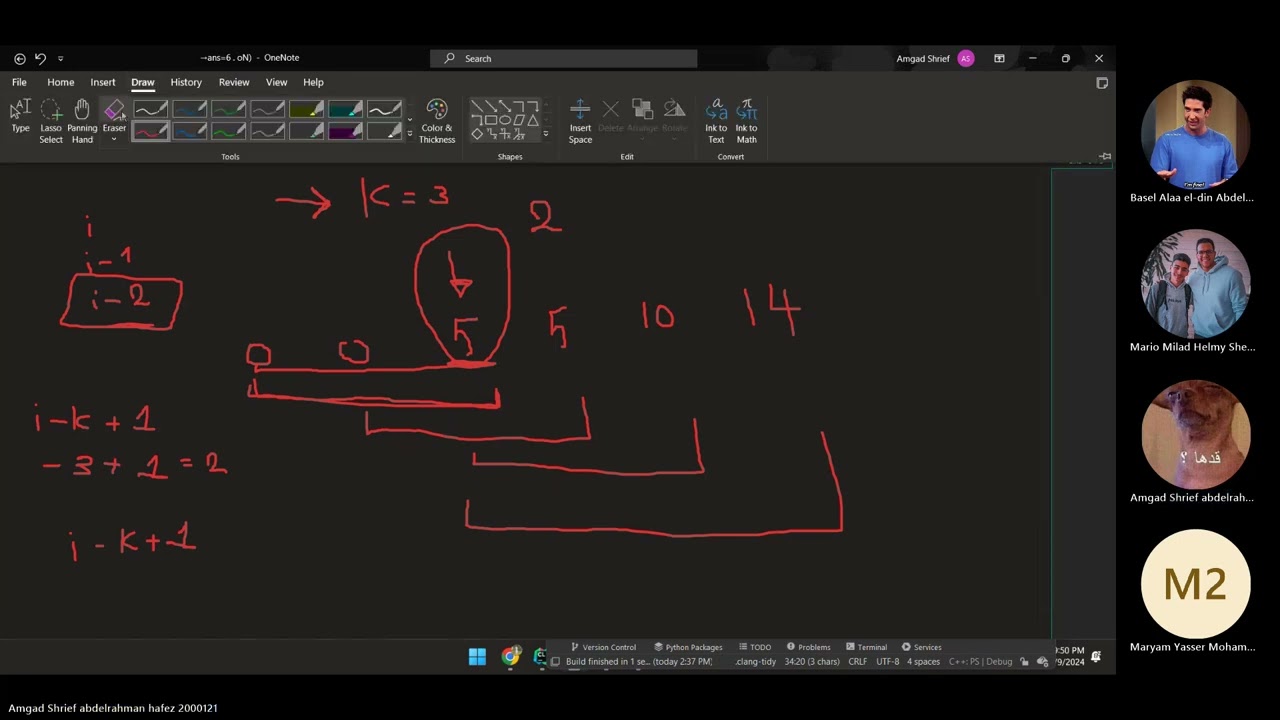
Task: Click the Search box
Action: [564, 58]
